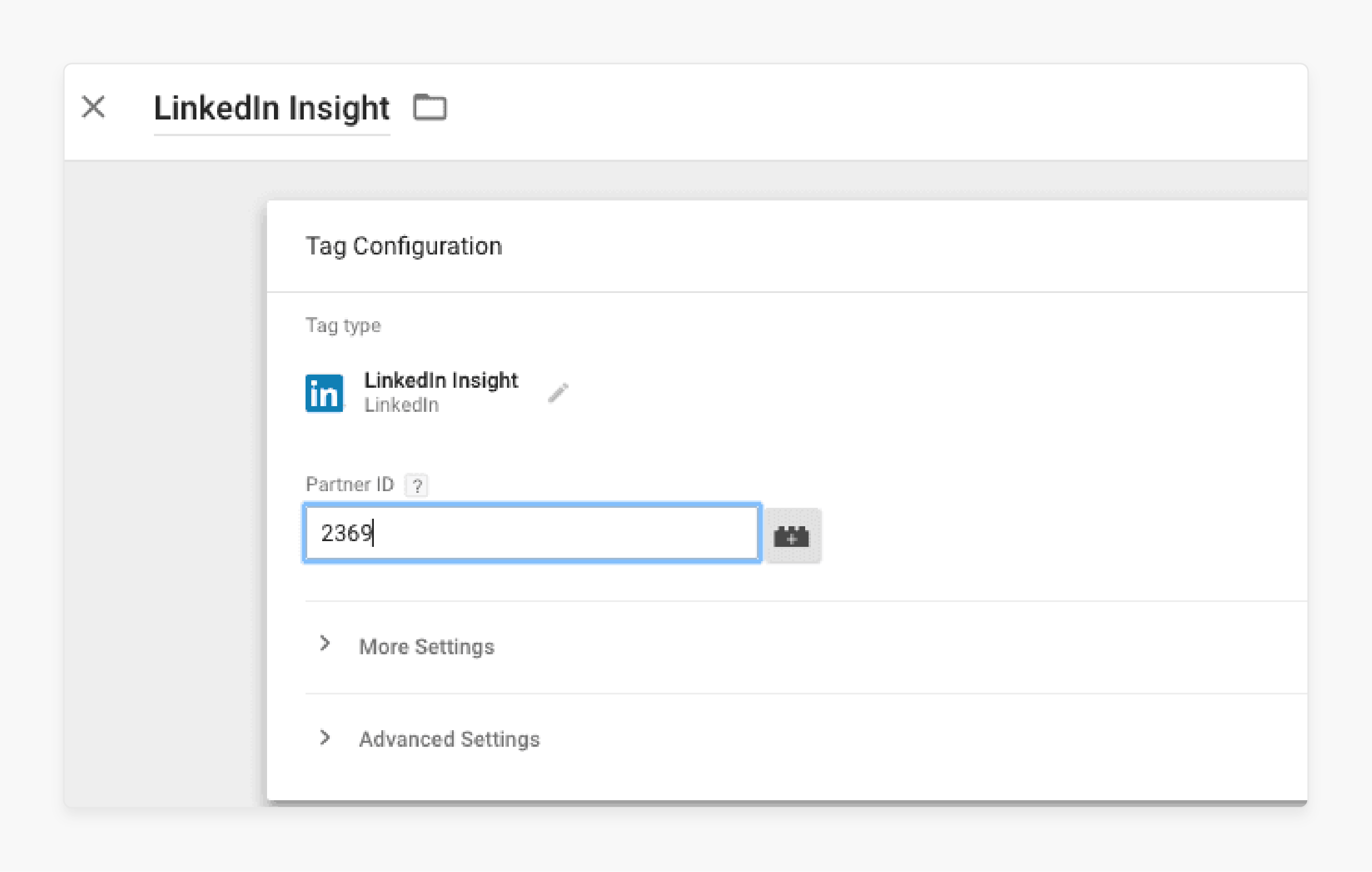The width and height of the screenshot is (1372, 872).
Task: Open the folder icon beside tag name
Action: point(430,107)
